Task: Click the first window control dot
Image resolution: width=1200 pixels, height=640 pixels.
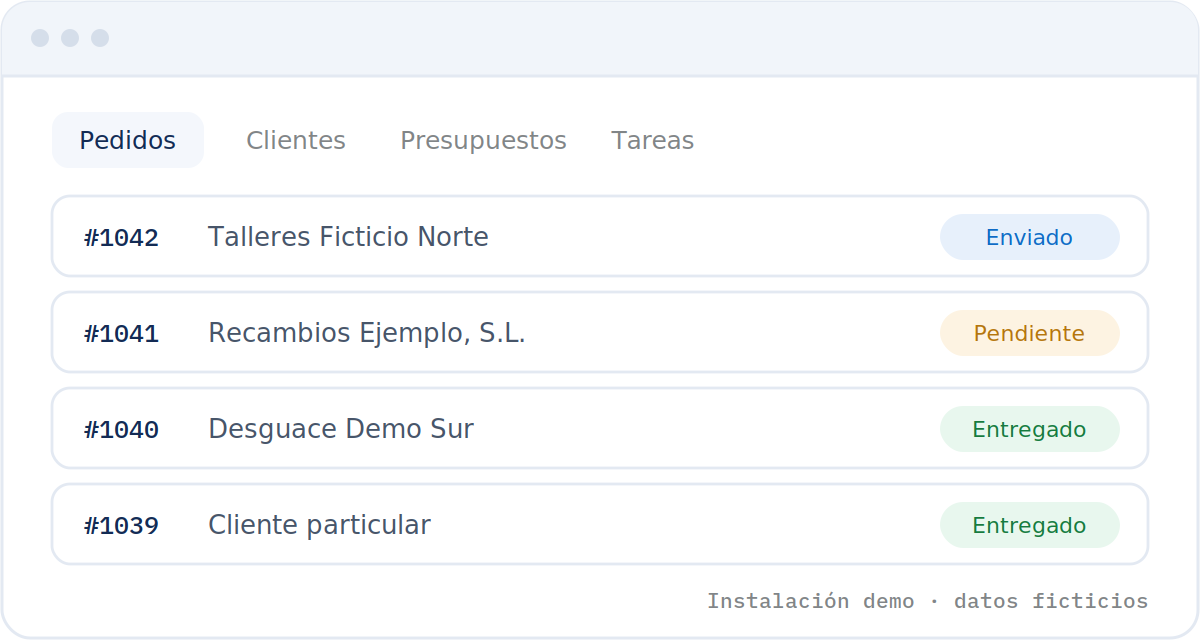Action: (40, 38)
